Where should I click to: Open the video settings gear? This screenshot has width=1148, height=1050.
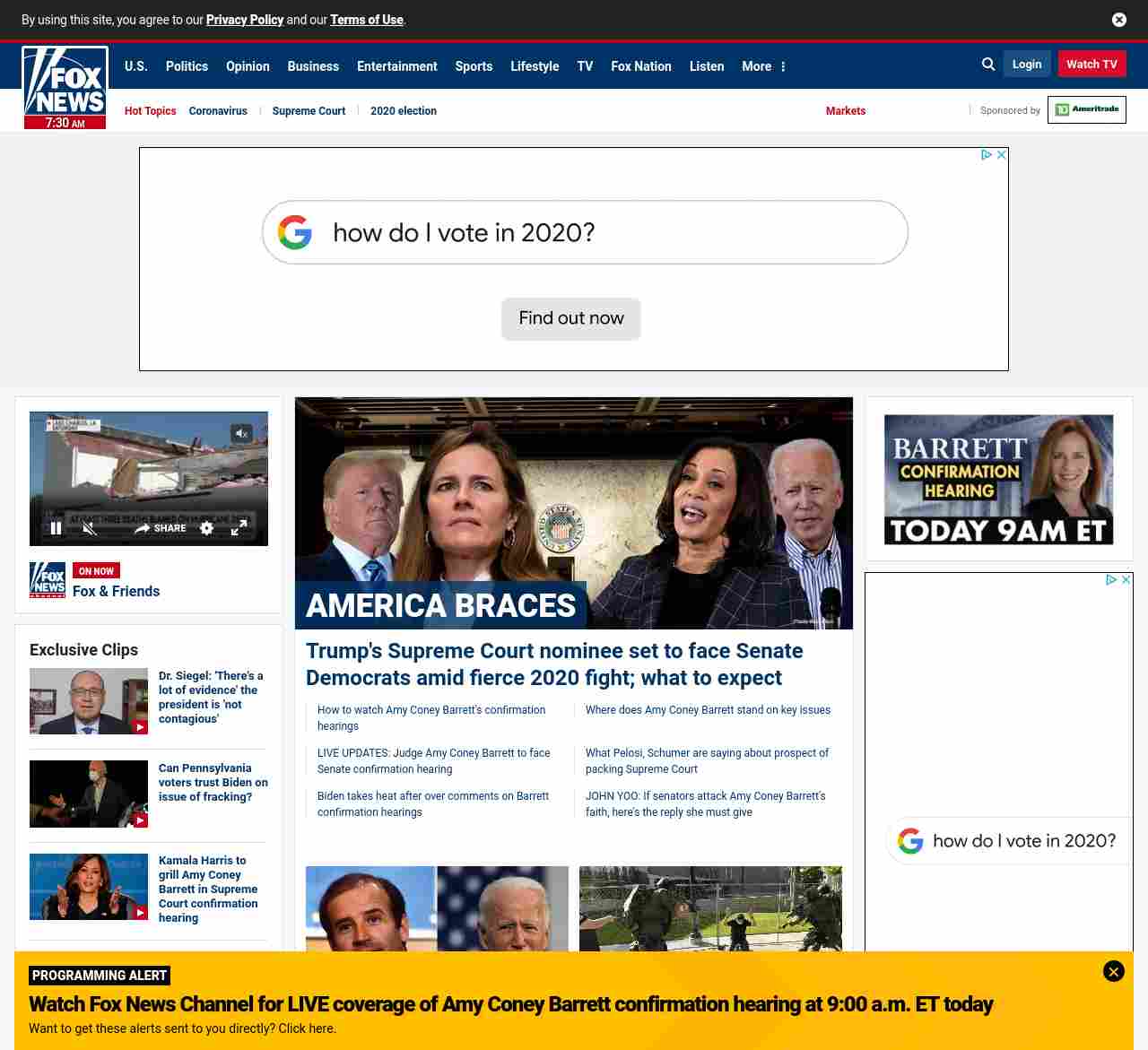point(206,528)
